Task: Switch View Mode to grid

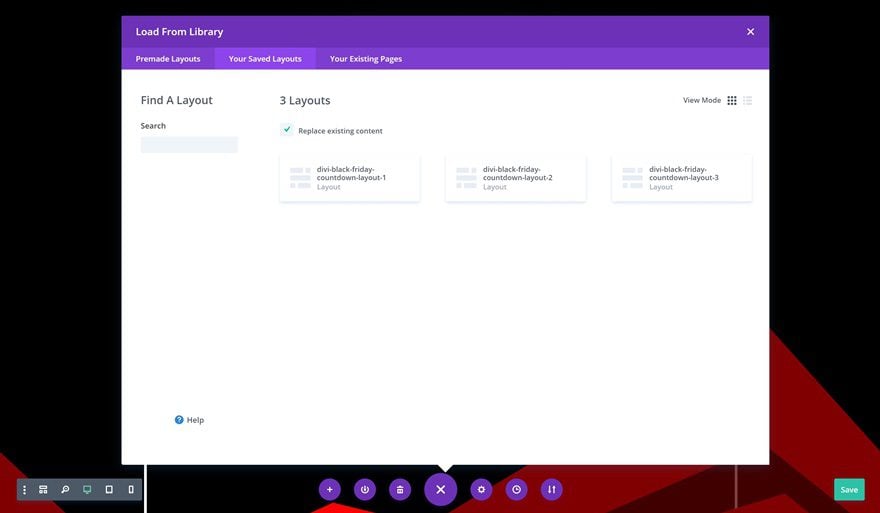Action: pos(732,100)
